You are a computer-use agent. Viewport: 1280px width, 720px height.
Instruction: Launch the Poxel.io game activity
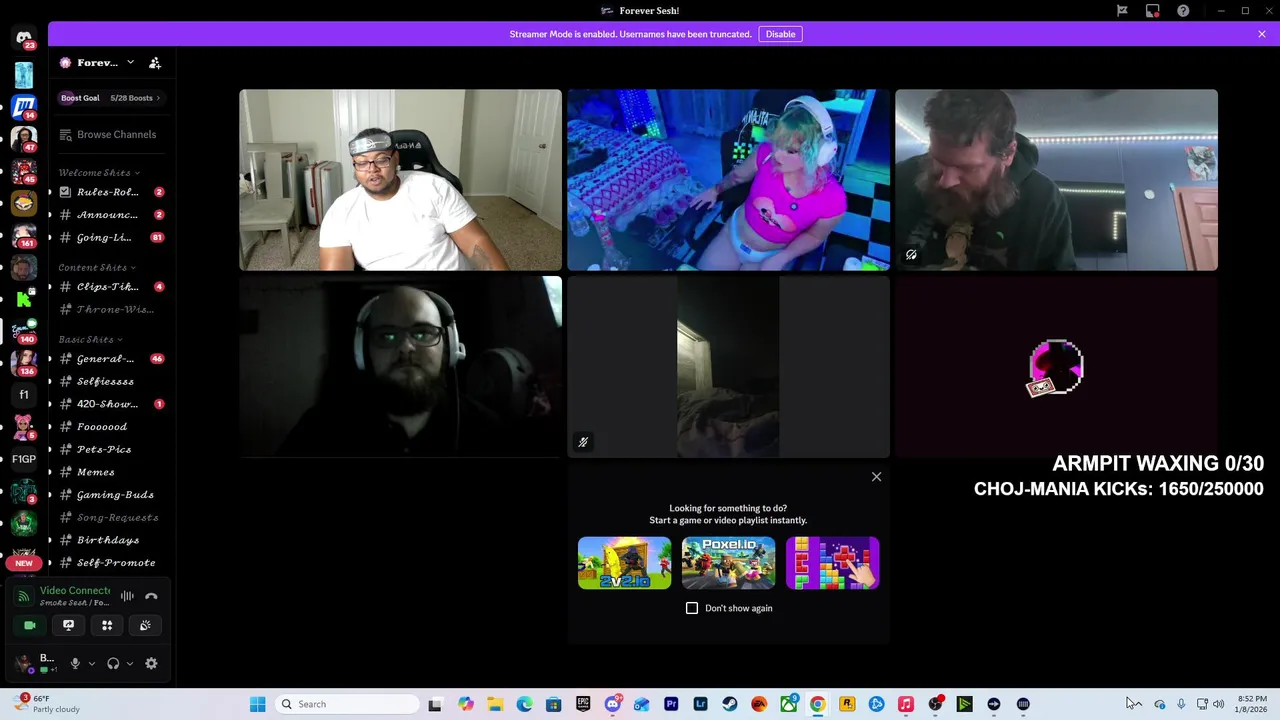coord(728,563)
